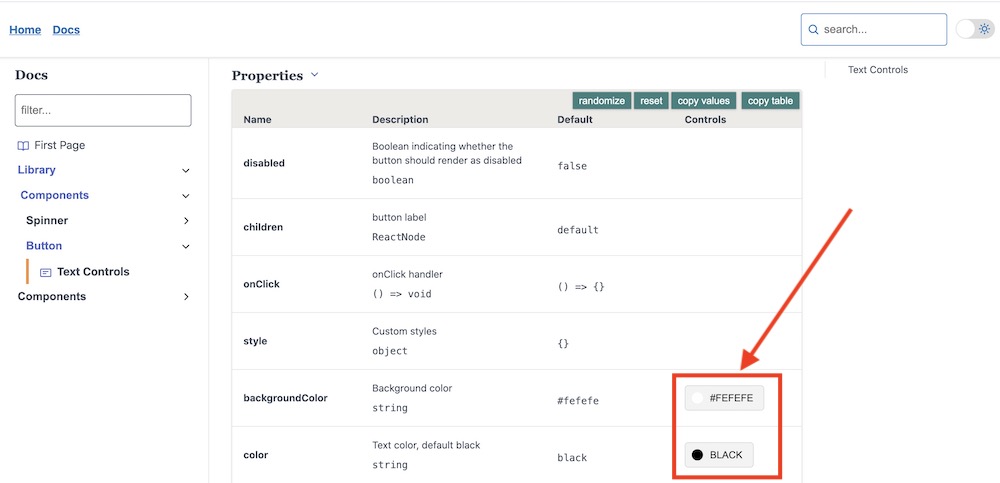Click the Default column header
Viewport: 1000px width, 483px height.
click(x=575, y=119)
